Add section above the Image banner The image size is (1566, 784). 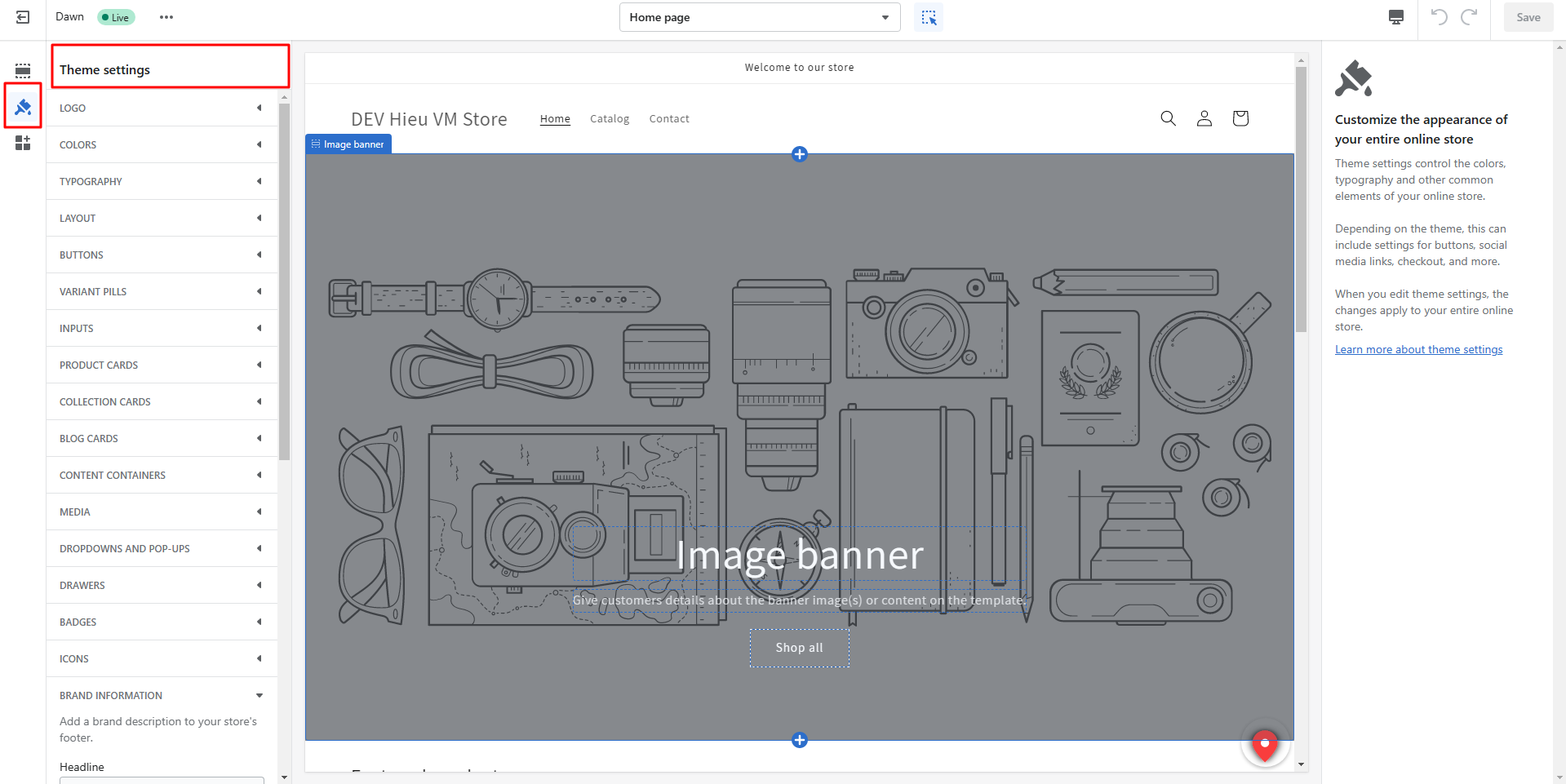[800, 154]
